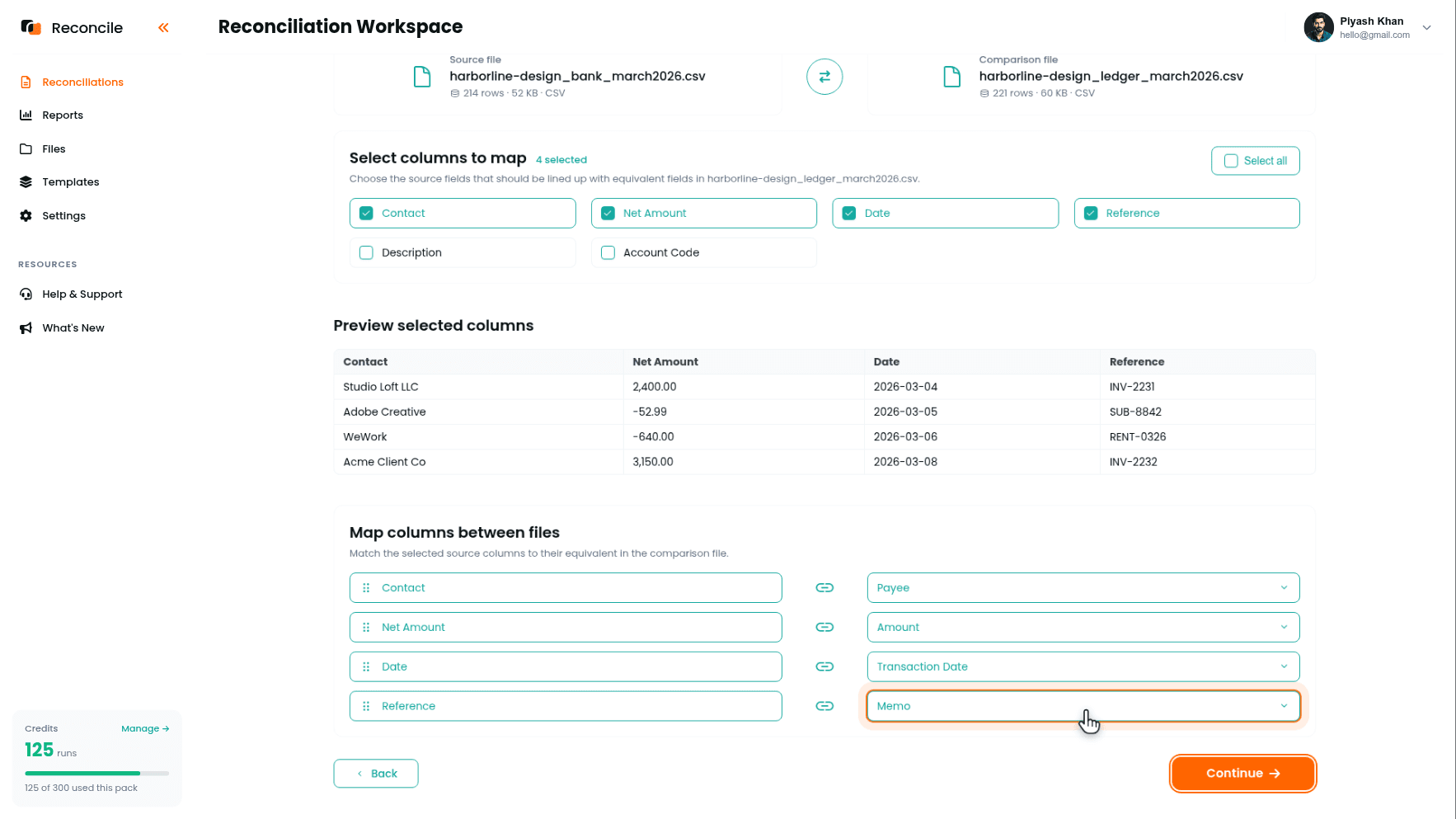This screenshot has width=1456, height=819.
Task: Select the Contact source column field
Action: 566,587
